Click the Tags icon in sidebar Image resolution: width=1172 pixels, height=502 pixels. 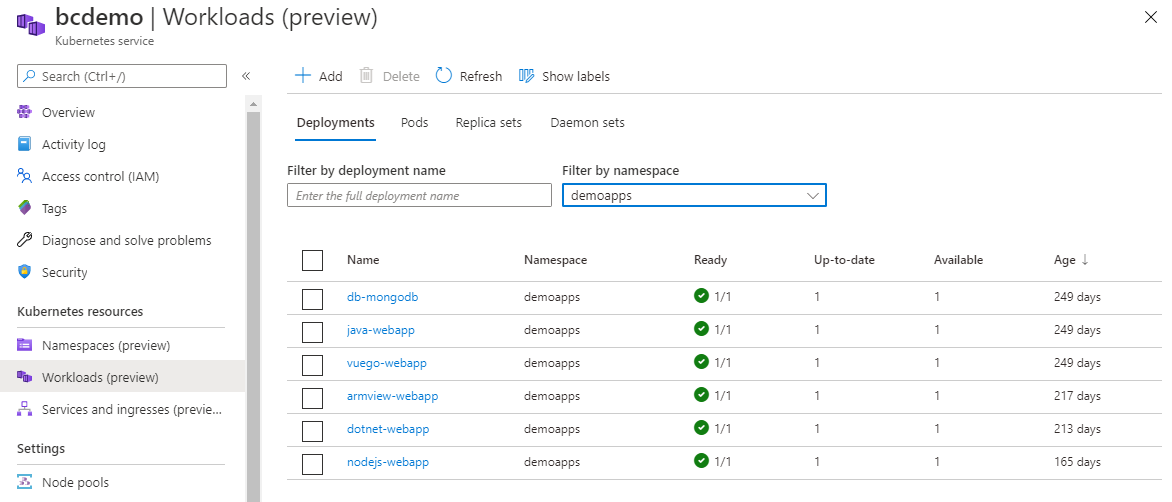(25, 208)
